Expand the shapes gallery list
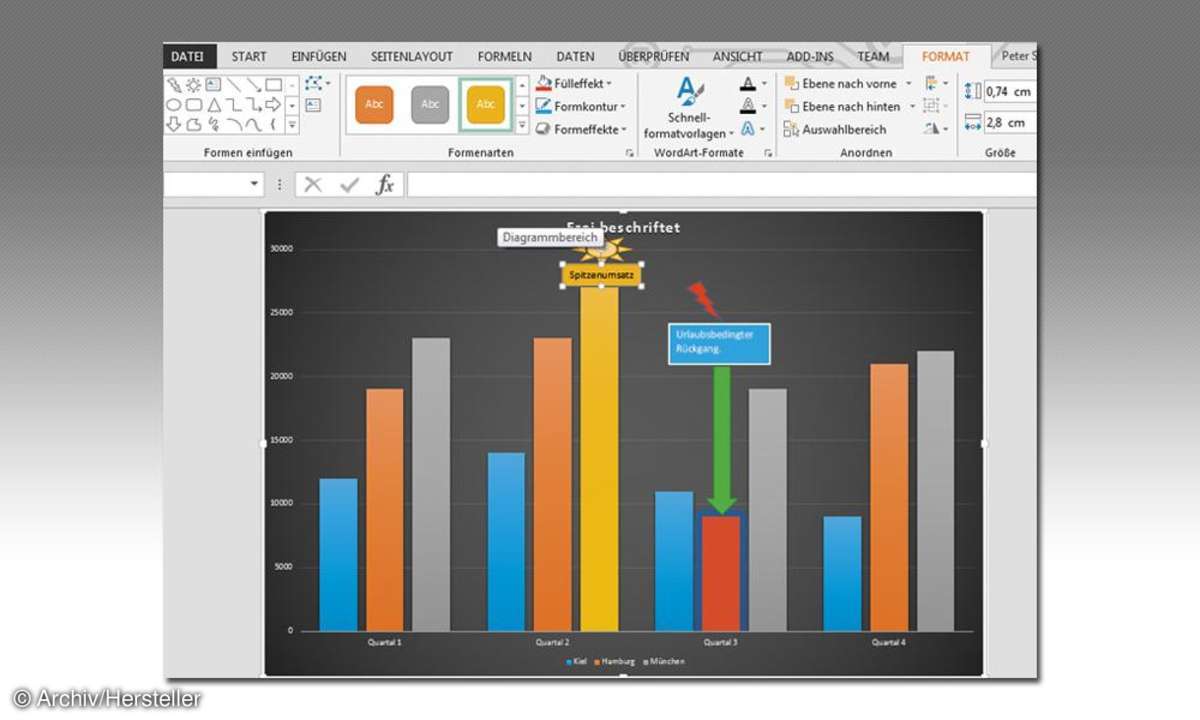 pyautogui.click(x=292, y=125)
